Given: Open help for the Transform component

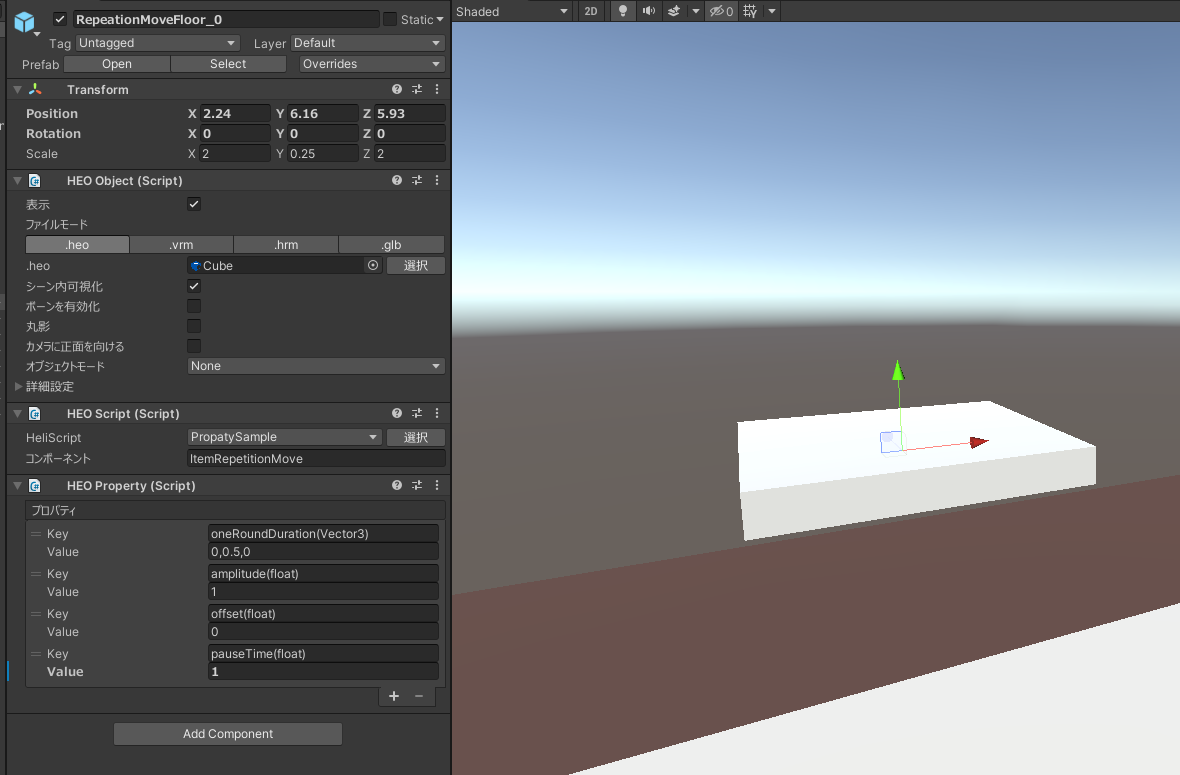Looking at the screenshot, I should [396, 89].
